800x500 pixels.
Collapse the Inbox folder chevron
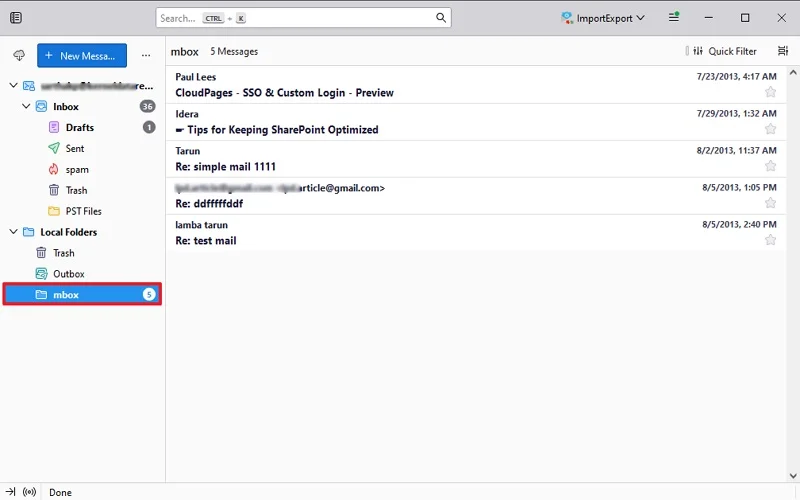click(26, 106)
